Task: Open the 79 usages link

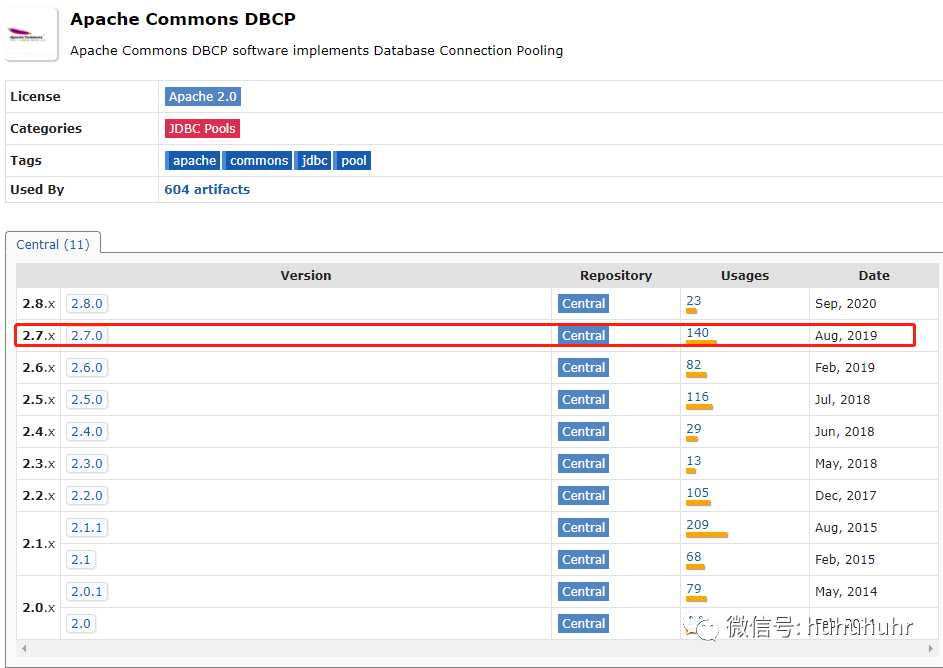Action: (x=693, y=589)
